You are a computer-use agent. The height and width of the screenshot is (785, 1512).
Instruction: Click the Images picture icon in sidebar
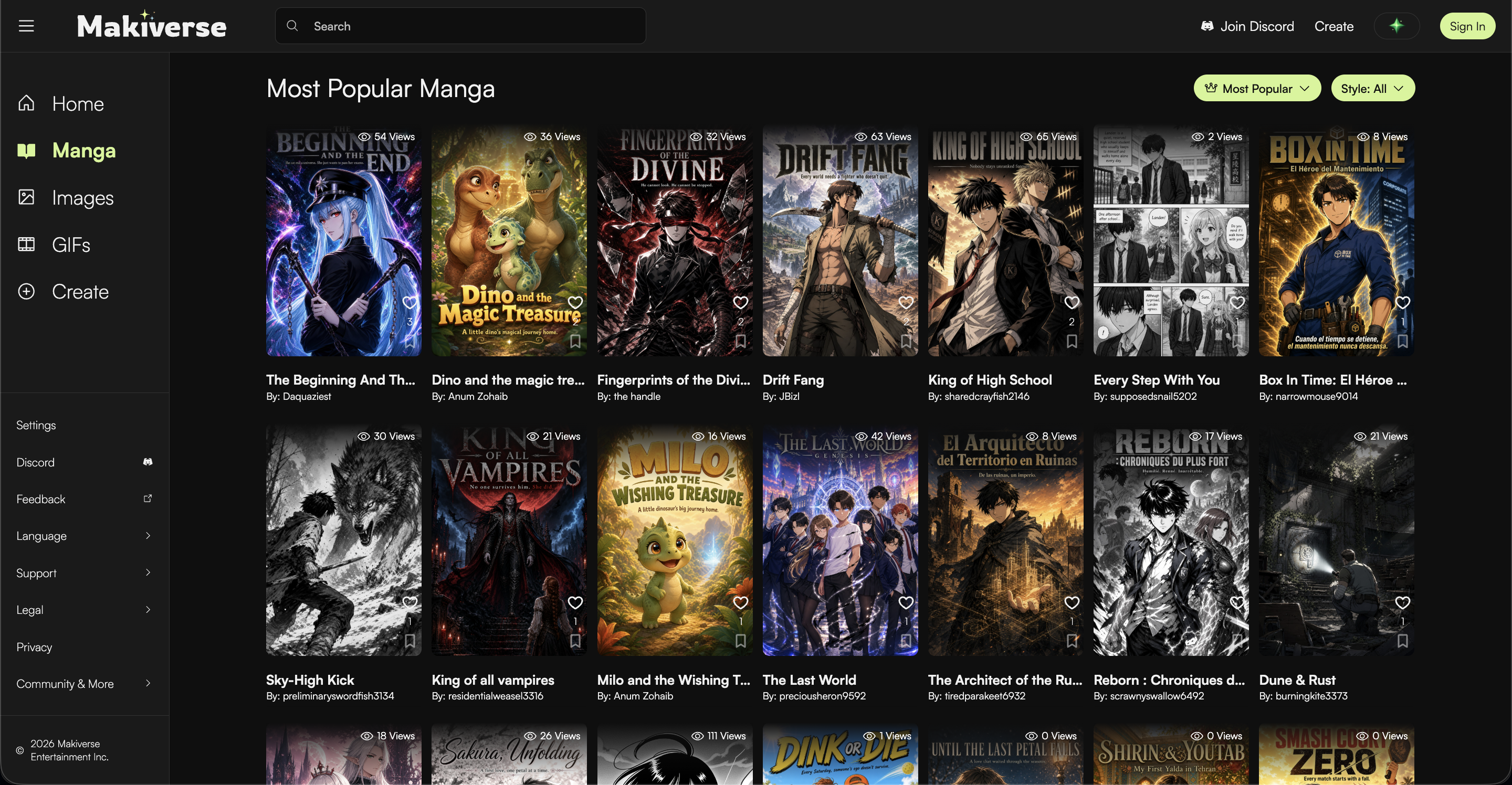(x=26, y=197)
